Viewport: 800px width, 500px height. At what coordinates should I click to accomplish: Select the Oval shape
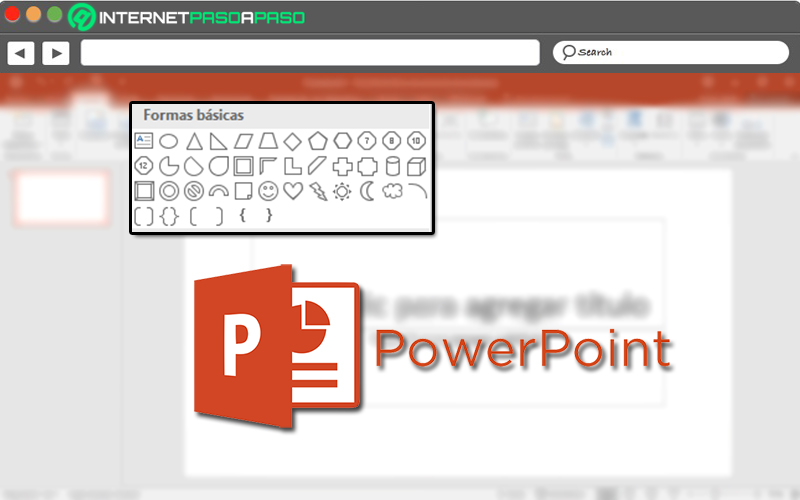tap(168, 141)
